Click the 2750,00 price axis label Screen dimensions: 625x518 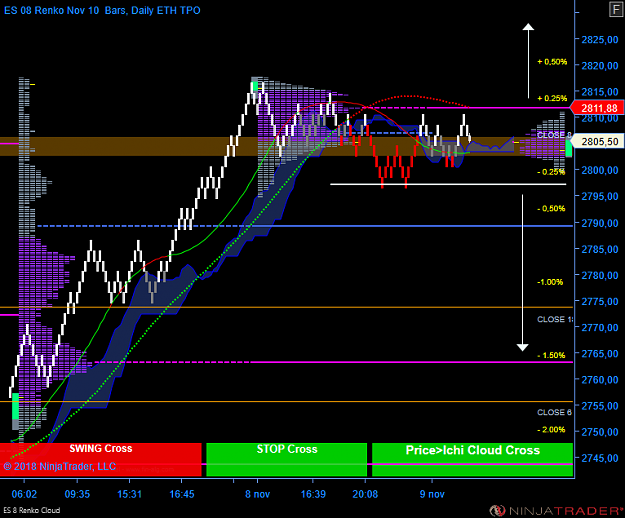[600, 432]
